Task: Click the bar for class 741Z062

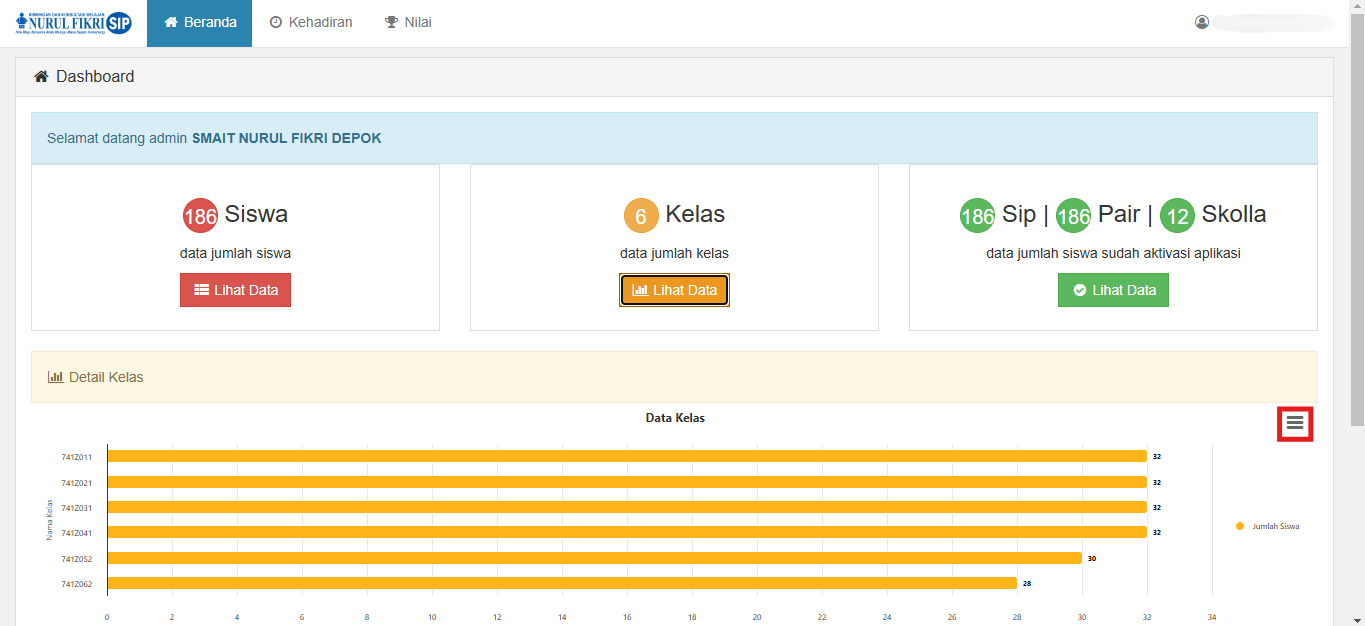Action: tap(561, 583)
